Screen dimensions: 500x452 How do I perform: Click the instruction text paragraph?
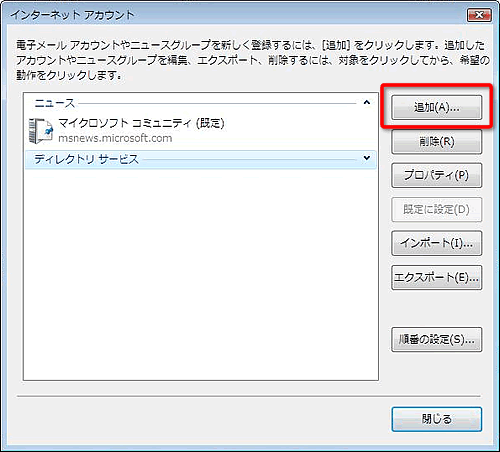(x=253, y=60)
